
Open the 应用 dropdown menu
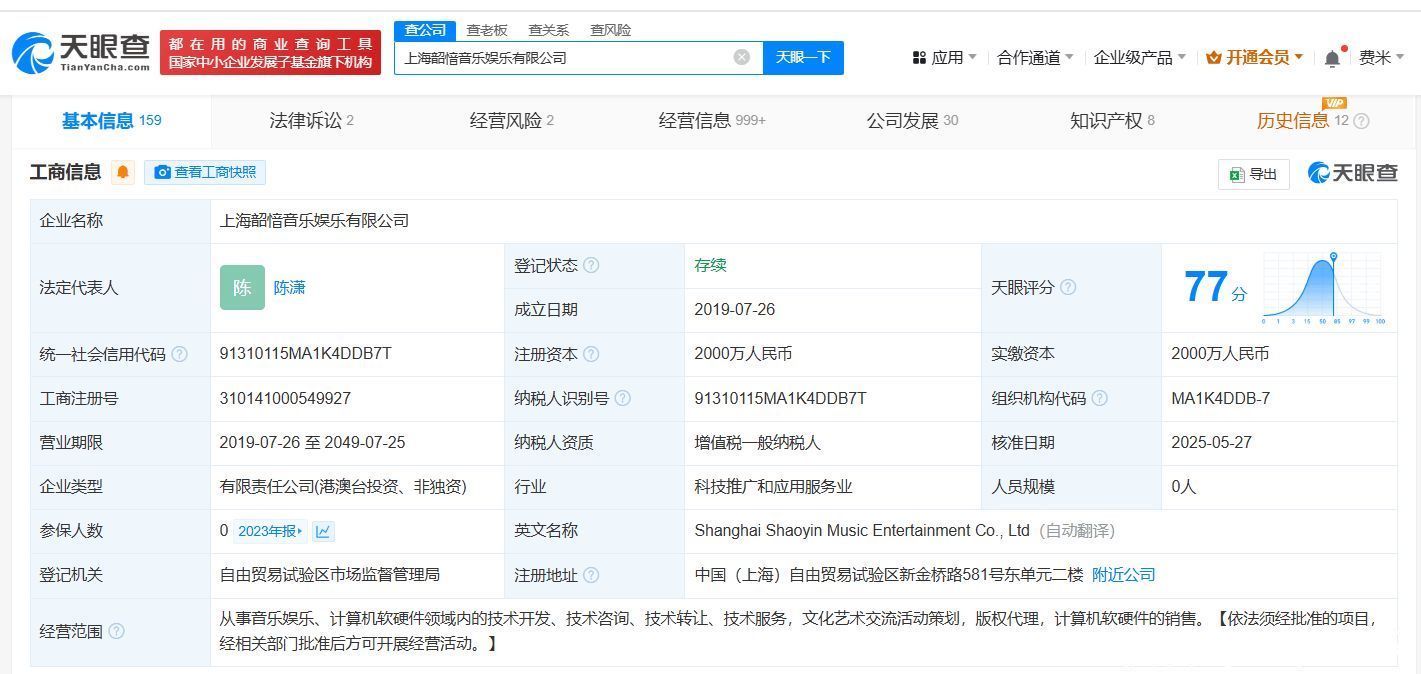944,58
